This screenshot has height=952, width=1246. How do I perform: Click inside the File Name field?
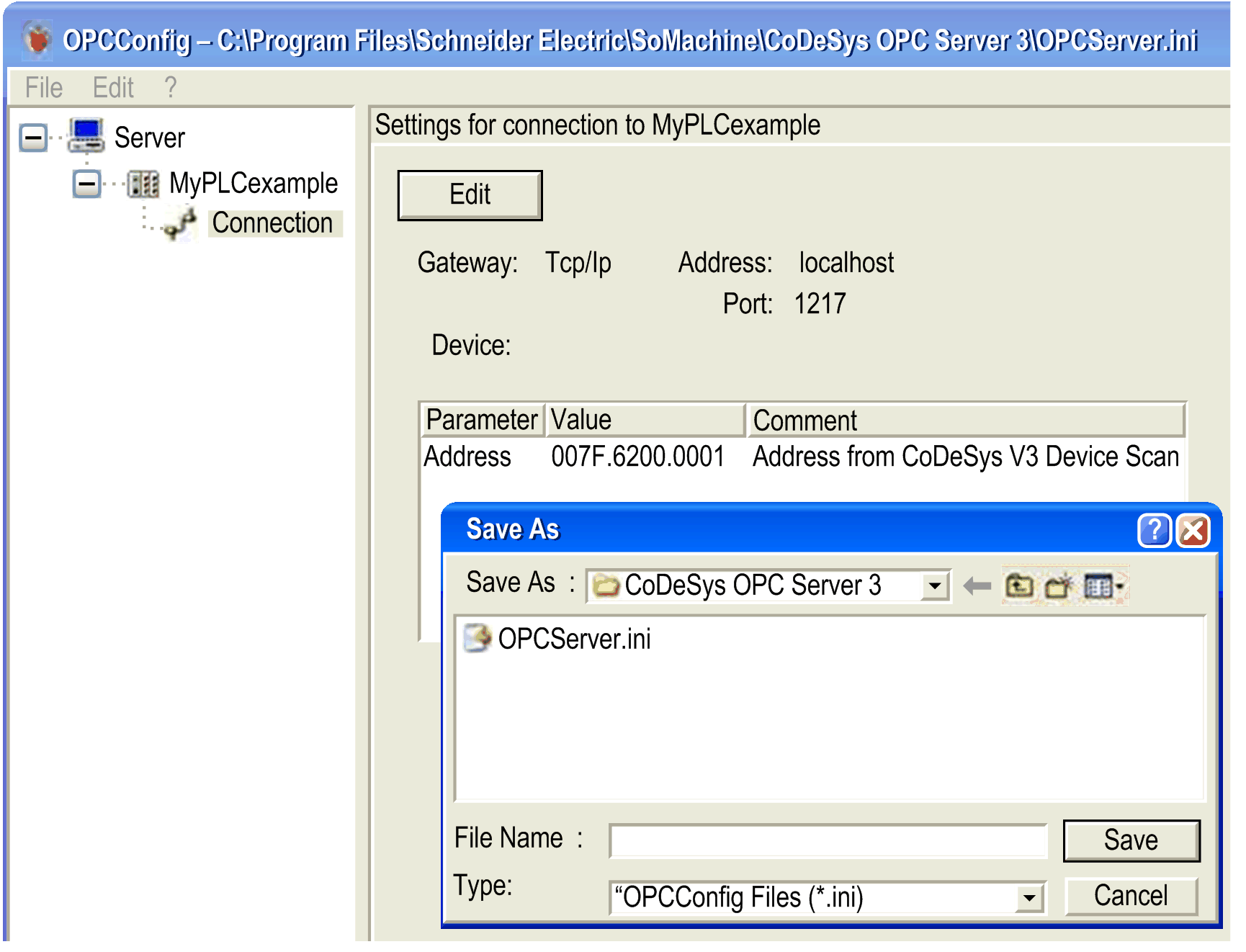[x=828, y=839]
